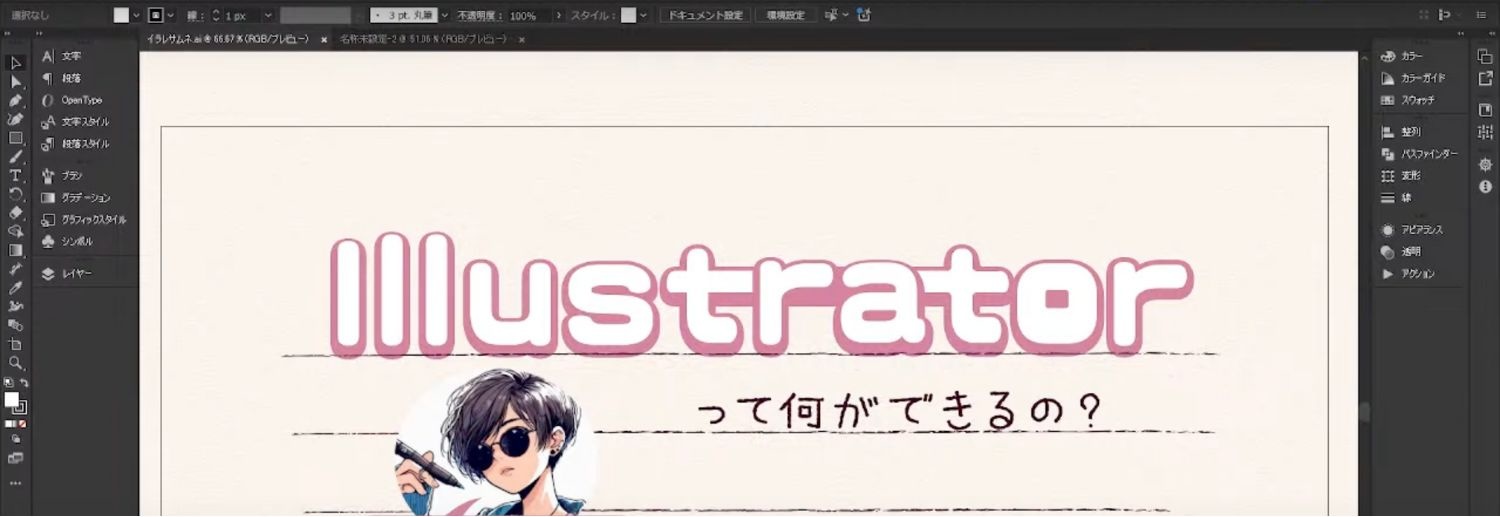Click the 環境設定 button

pyautogui.click(x=785, y=16)
